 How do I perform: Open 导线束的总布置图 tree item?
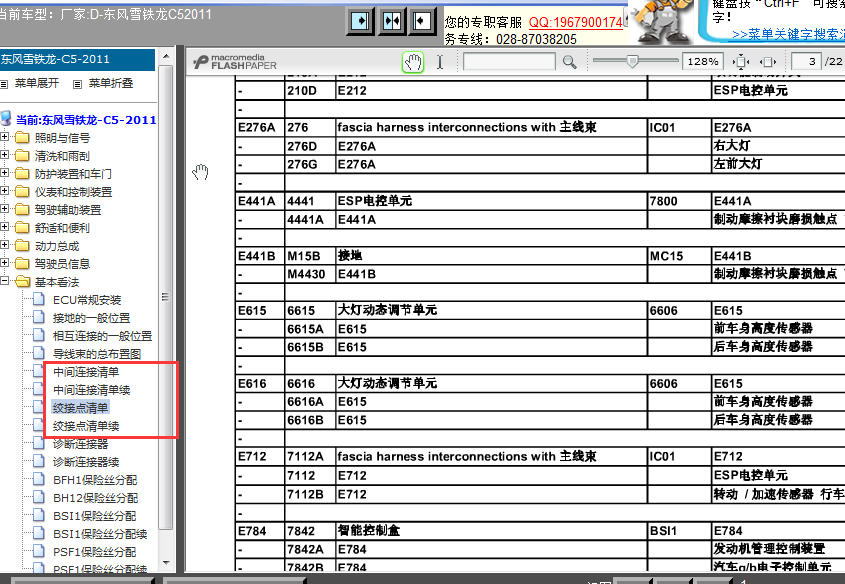97,354
